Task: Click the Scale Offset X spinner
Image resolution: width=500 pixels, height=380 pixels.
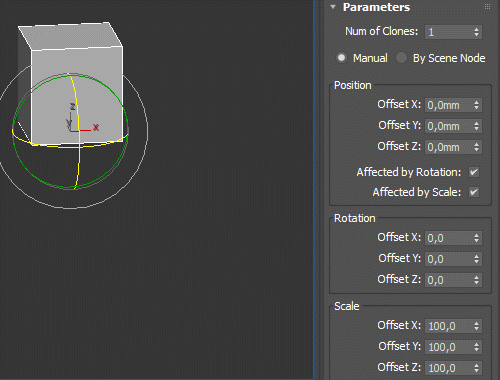Action: [477, 326]
